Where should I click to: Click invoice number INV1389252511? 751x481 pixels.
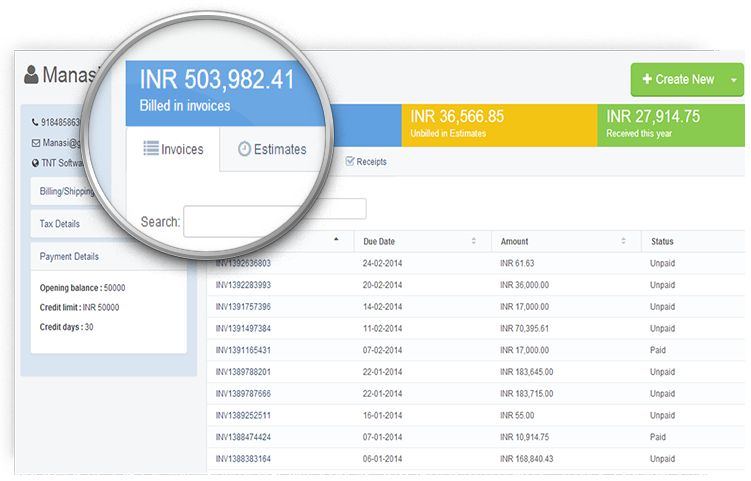[x=243, y=415]
